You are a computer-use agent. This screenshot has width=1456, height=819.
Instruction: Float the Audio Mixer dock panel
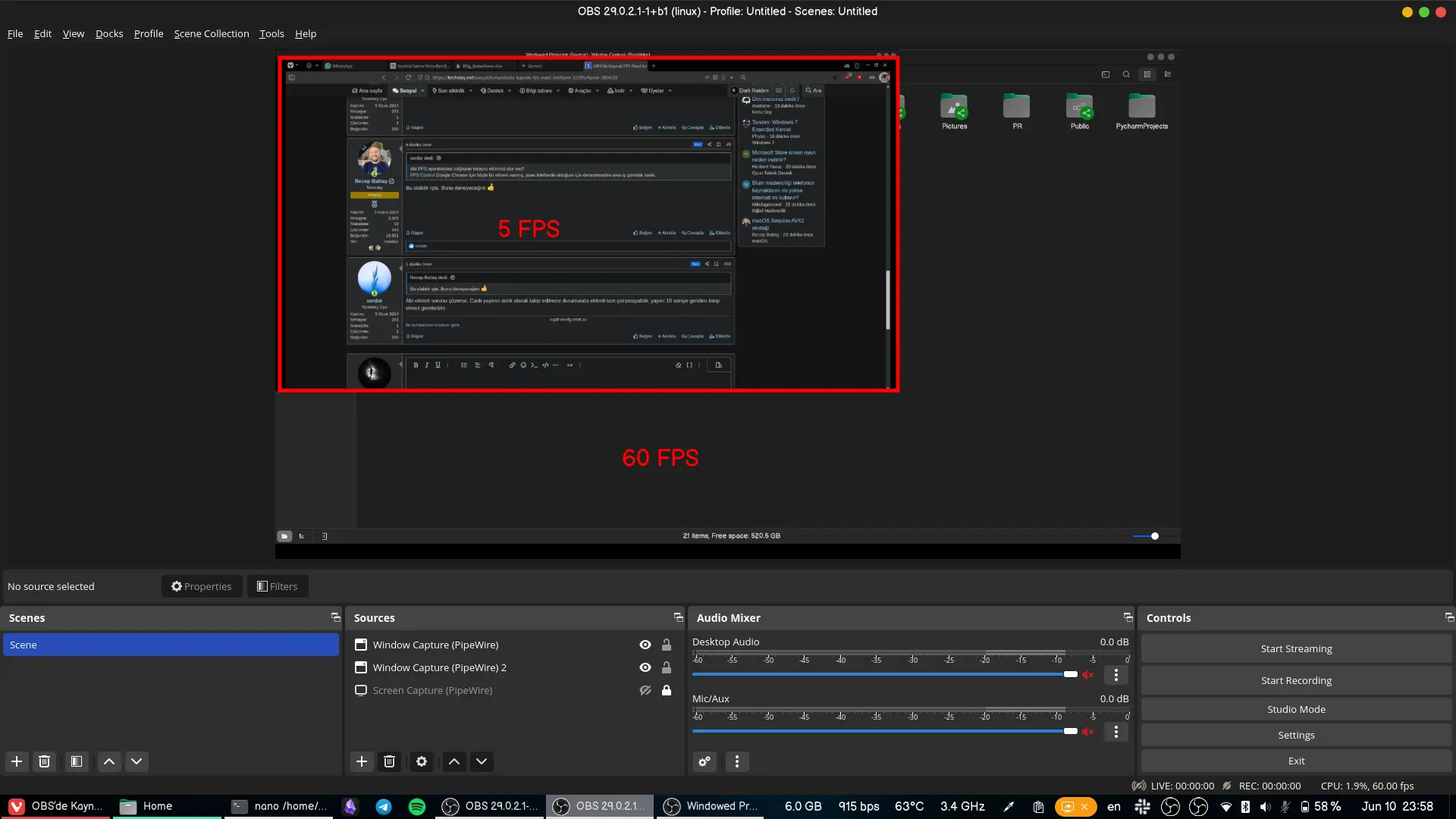(1128, 617)
